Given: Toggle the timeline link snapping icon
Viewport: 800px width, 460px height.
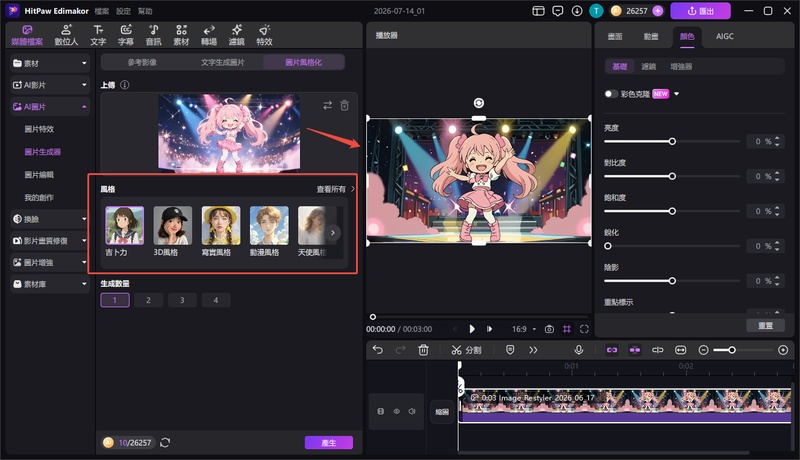Looking at the screenshot, I should coord(612,350).
